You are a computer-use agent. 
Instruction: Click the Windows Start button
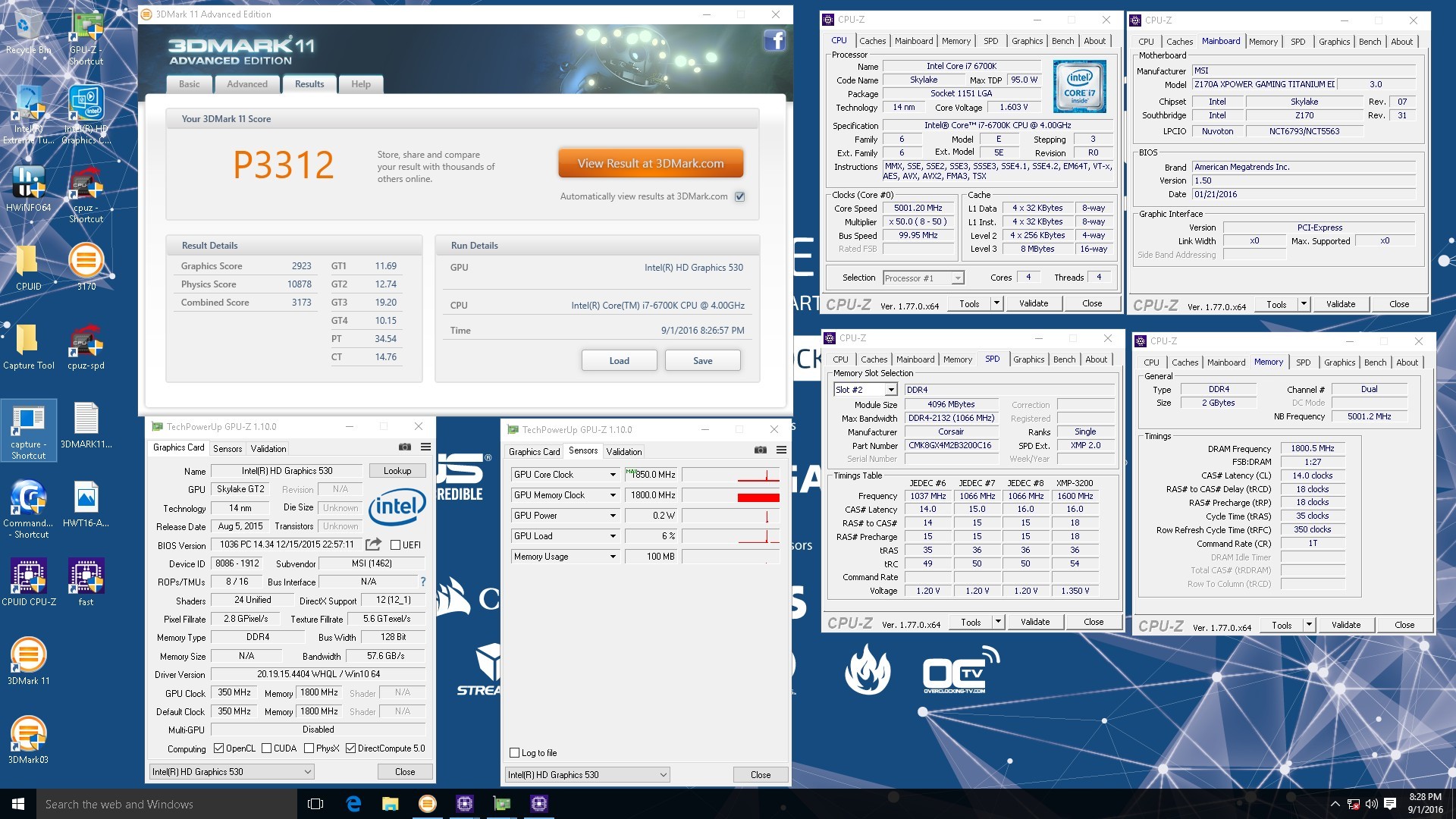click(x=18, y=804)
